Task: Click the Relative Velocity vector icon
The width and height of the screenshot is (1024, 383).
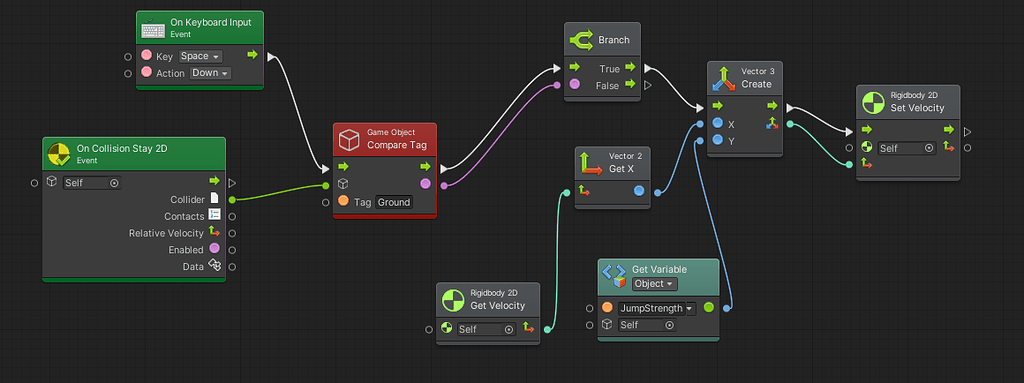Action: [214, 232]
